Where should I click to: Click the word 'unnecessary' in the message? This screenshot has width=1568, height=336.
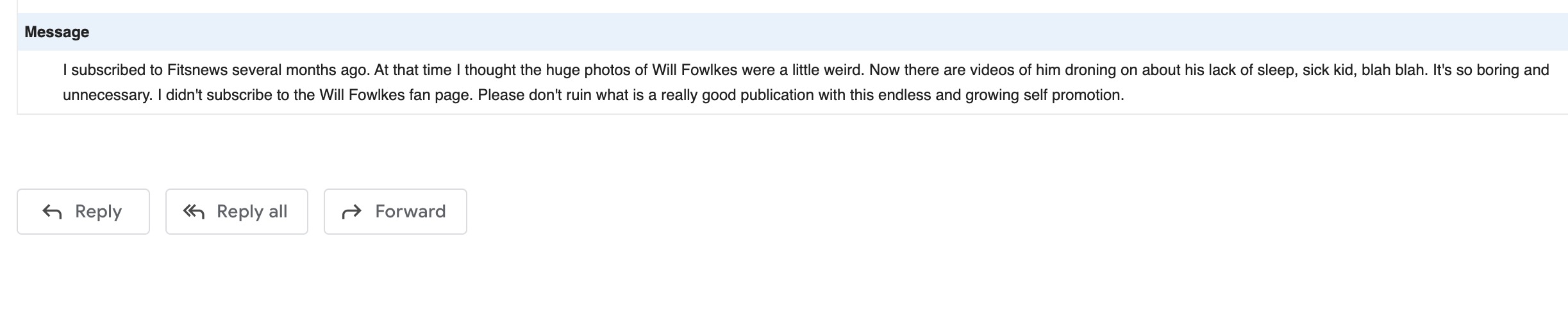pyautogui.click(x=106, y=96)
